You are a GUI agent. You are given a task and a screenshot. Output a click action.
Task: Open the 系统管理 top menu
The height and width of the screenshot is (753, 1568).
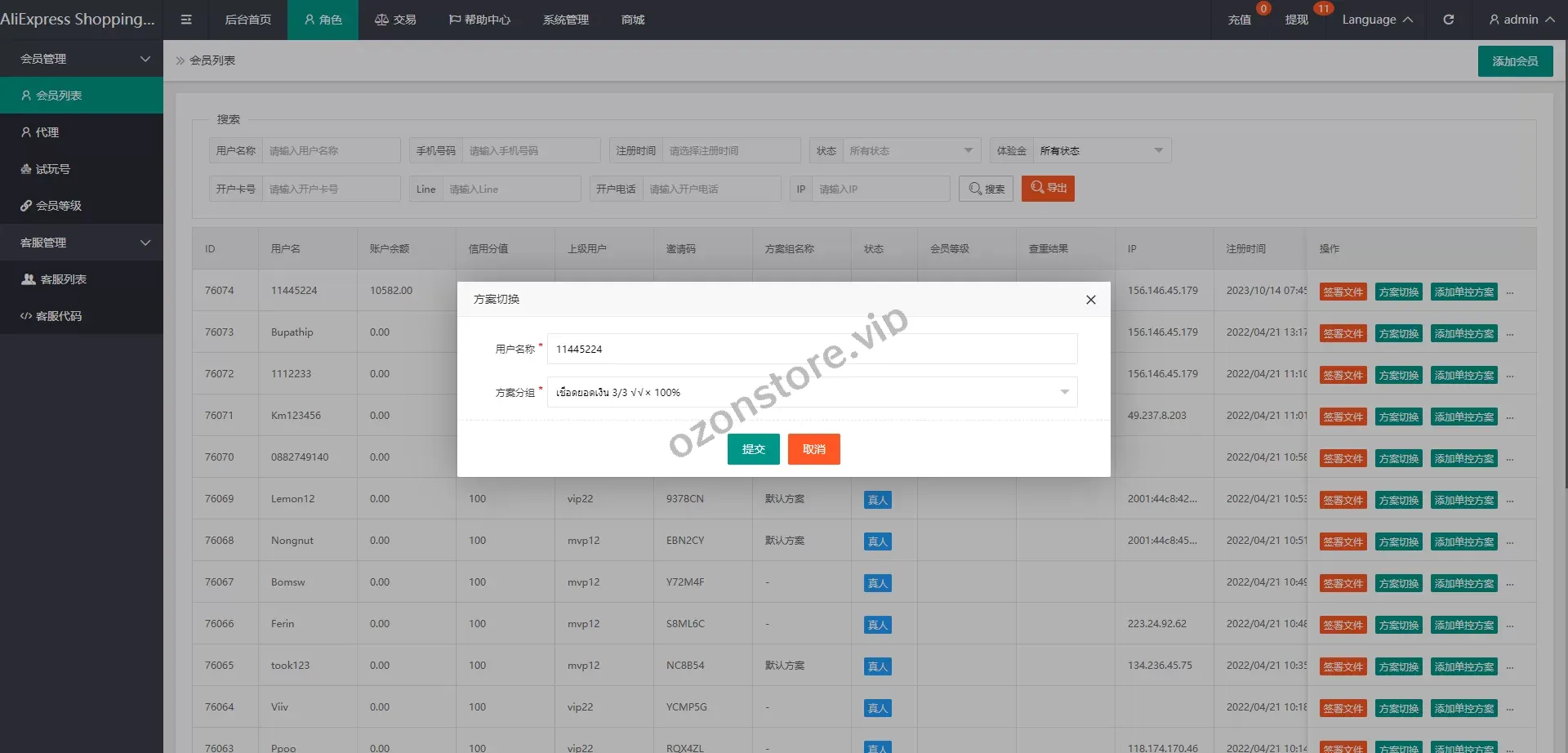tap(565, 20)
